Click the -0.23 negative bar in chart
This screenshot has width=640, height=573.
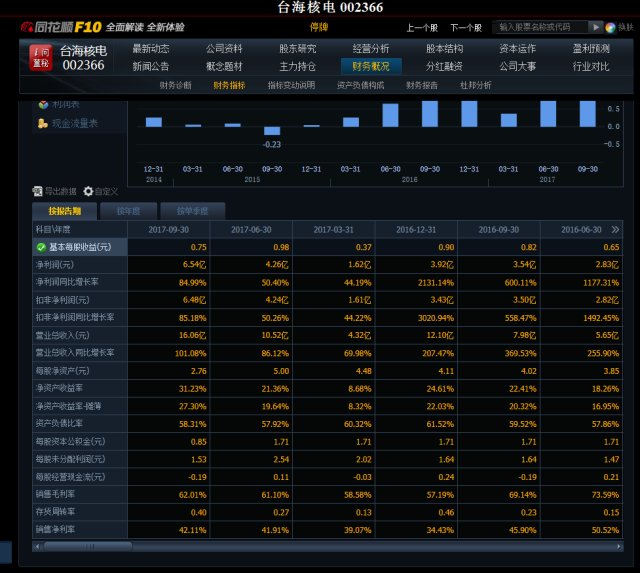coord(272,131)
